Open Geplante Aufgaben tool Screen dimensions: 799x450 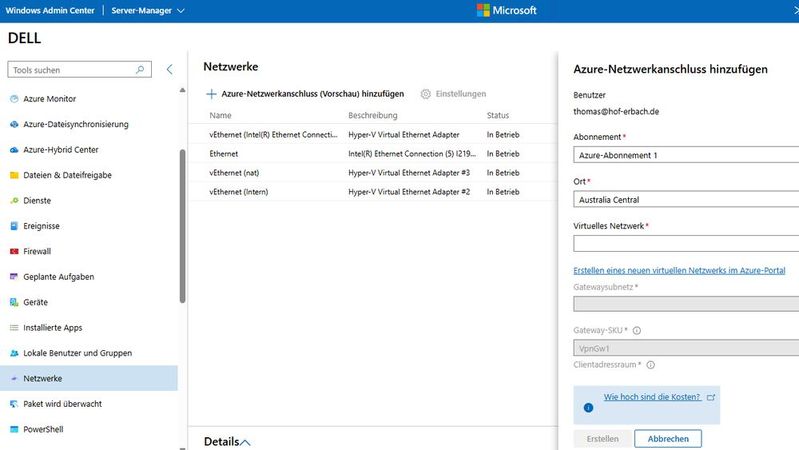point(59,277)
